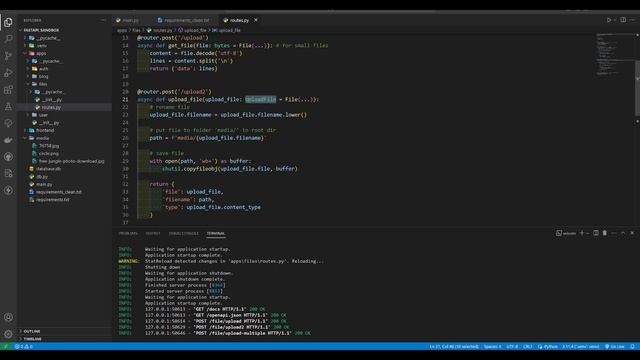Click the editor vertical scrollbar
Image resolution: width=640 pixels, height=360 pixels.
click(x=637, y=88)
